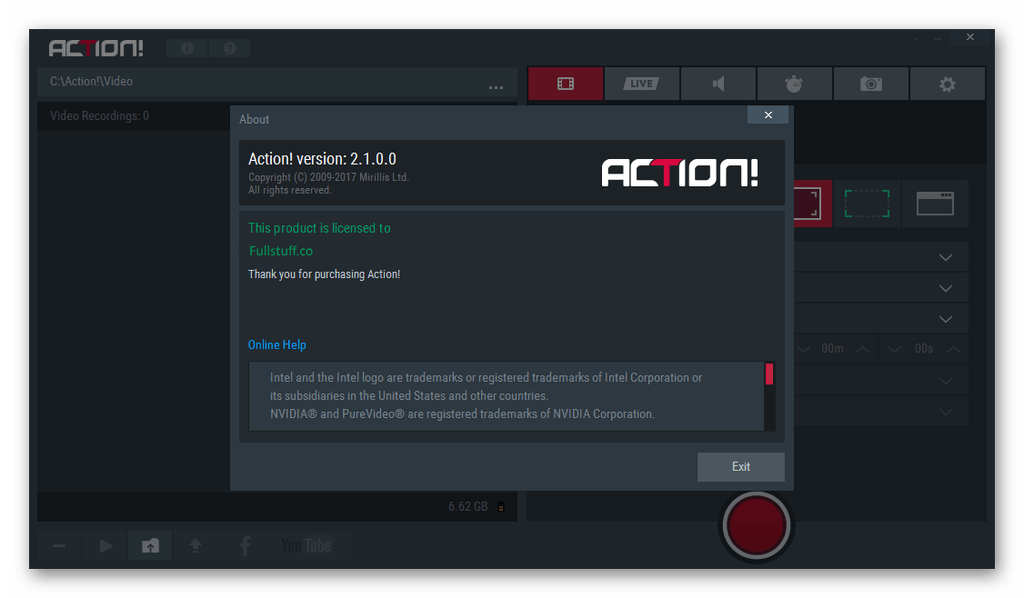Screen dimensions: 1024x598
Task: Expand the second settings dropdown chevron
Action: click(x=945, y=288)
